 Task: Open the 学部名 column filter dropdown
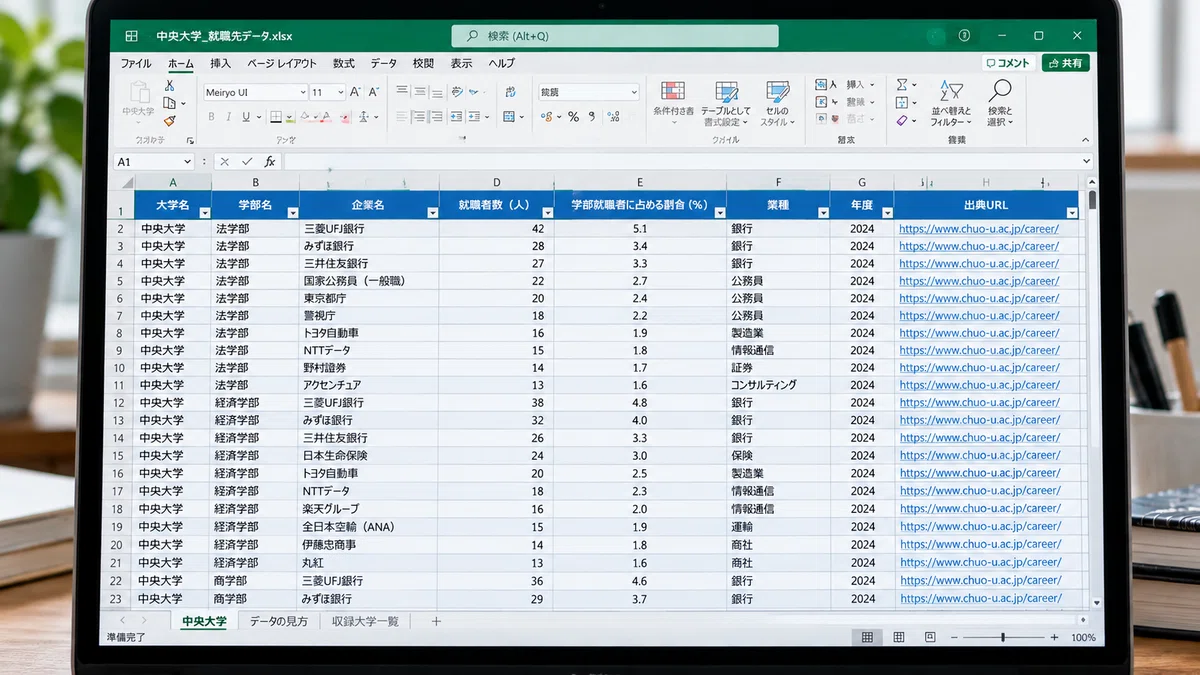pos(292,213)
